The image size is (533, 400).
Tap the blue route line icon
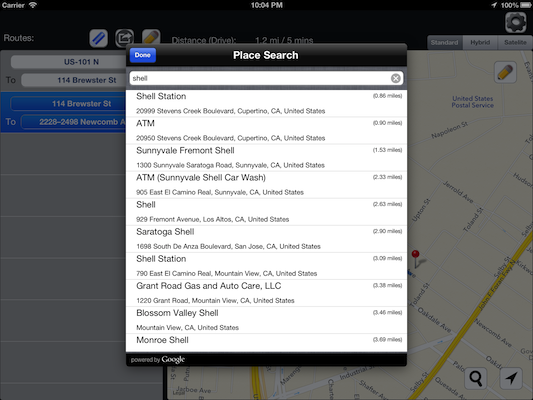99,38
